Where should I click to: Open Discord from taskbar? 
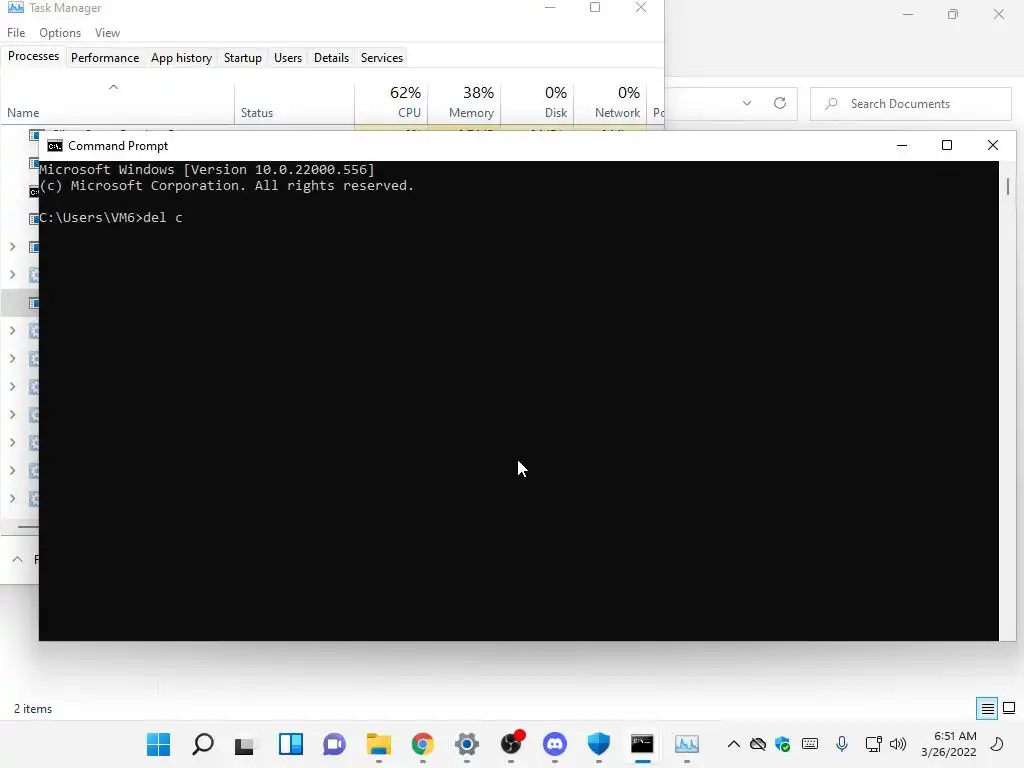(554, 744)
